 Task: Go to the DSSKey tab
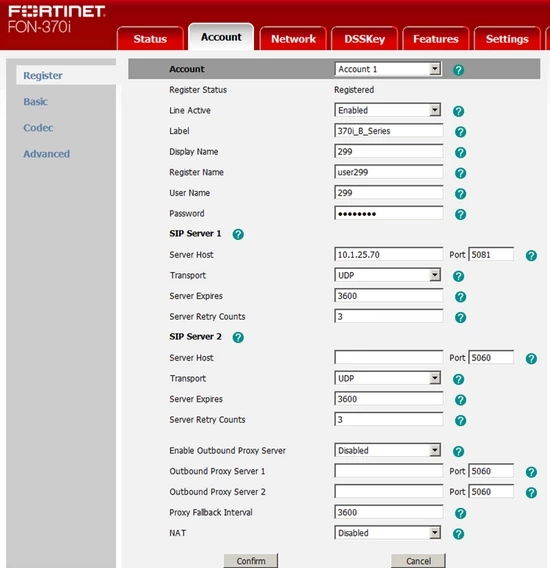(x=364, y=39)
